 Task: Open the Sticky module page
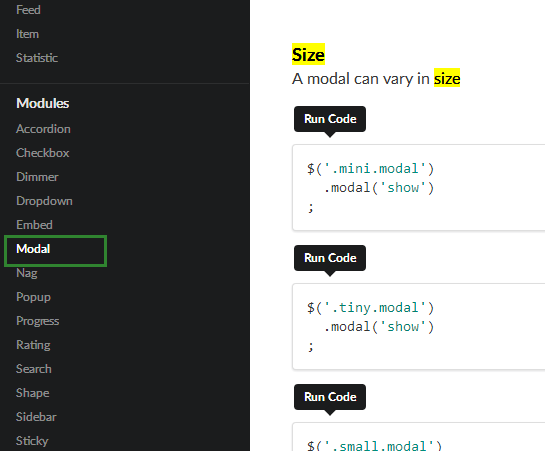pyautogui.click(x=32, y=441)
